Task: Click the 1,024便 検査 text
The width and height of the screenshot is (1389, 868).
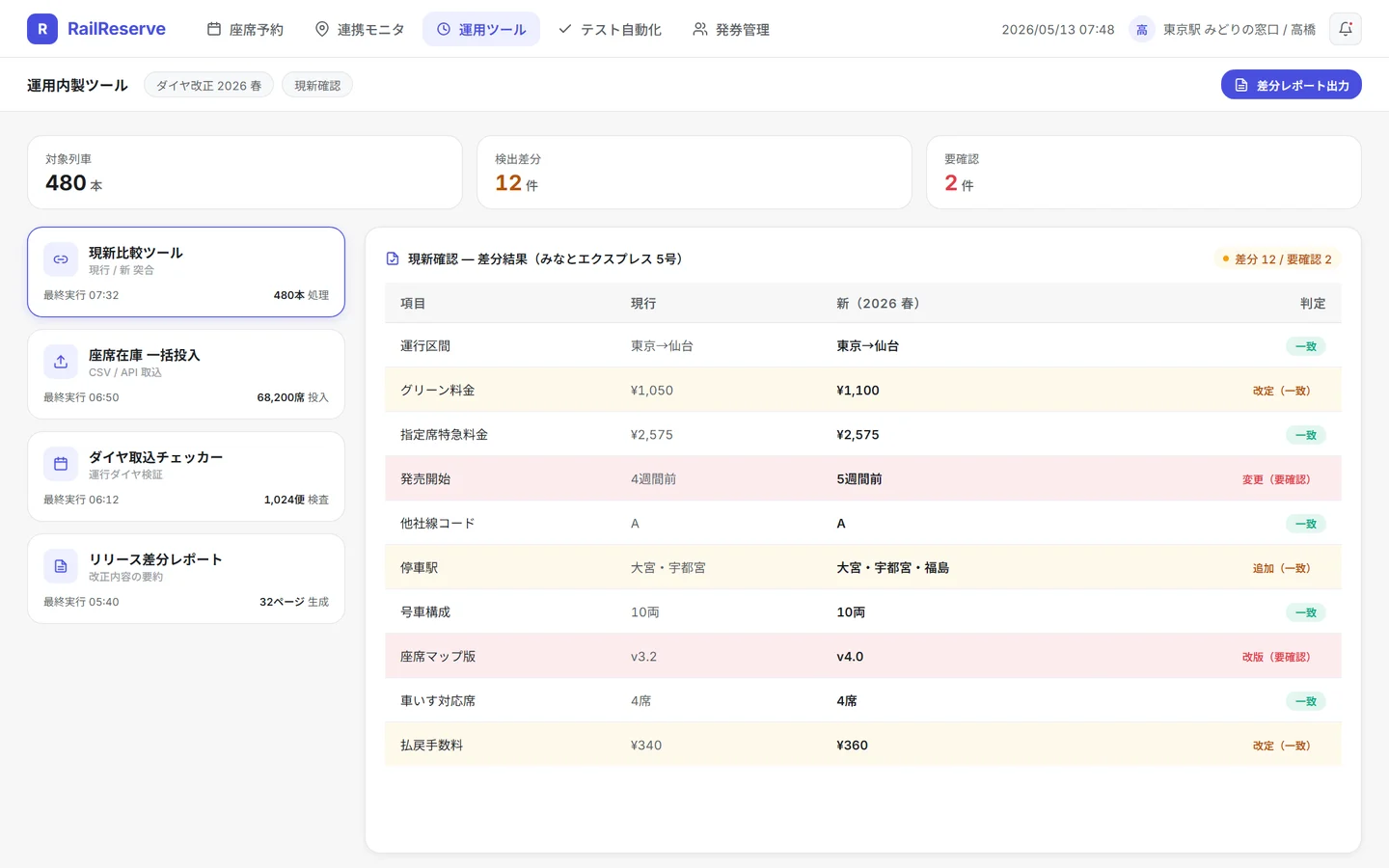Action: coord(296,500)
